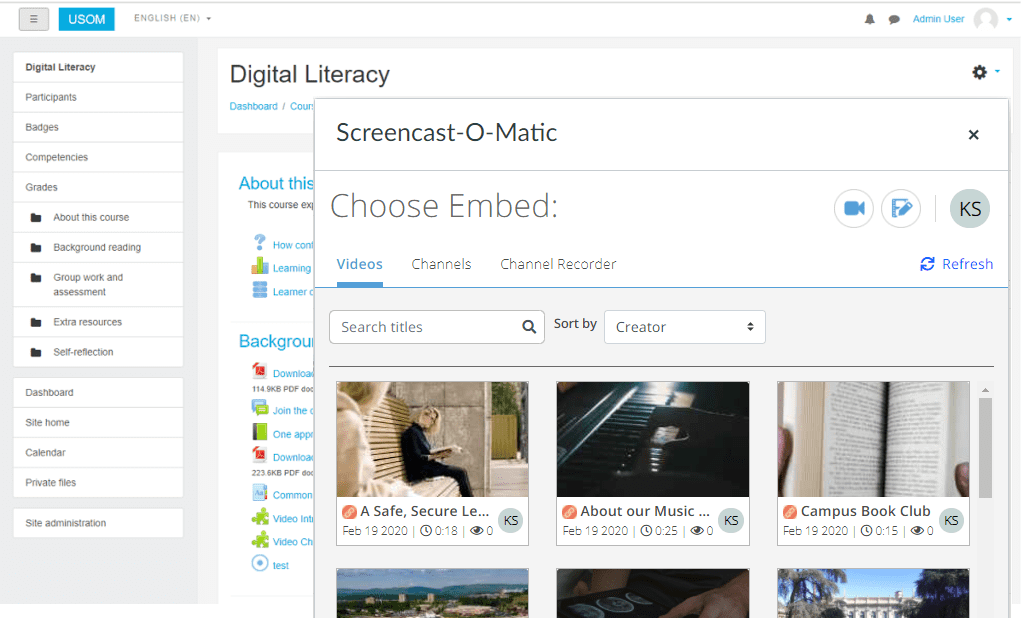
Task: Open the course settings gear menu
Action: (x=979, y=72)
